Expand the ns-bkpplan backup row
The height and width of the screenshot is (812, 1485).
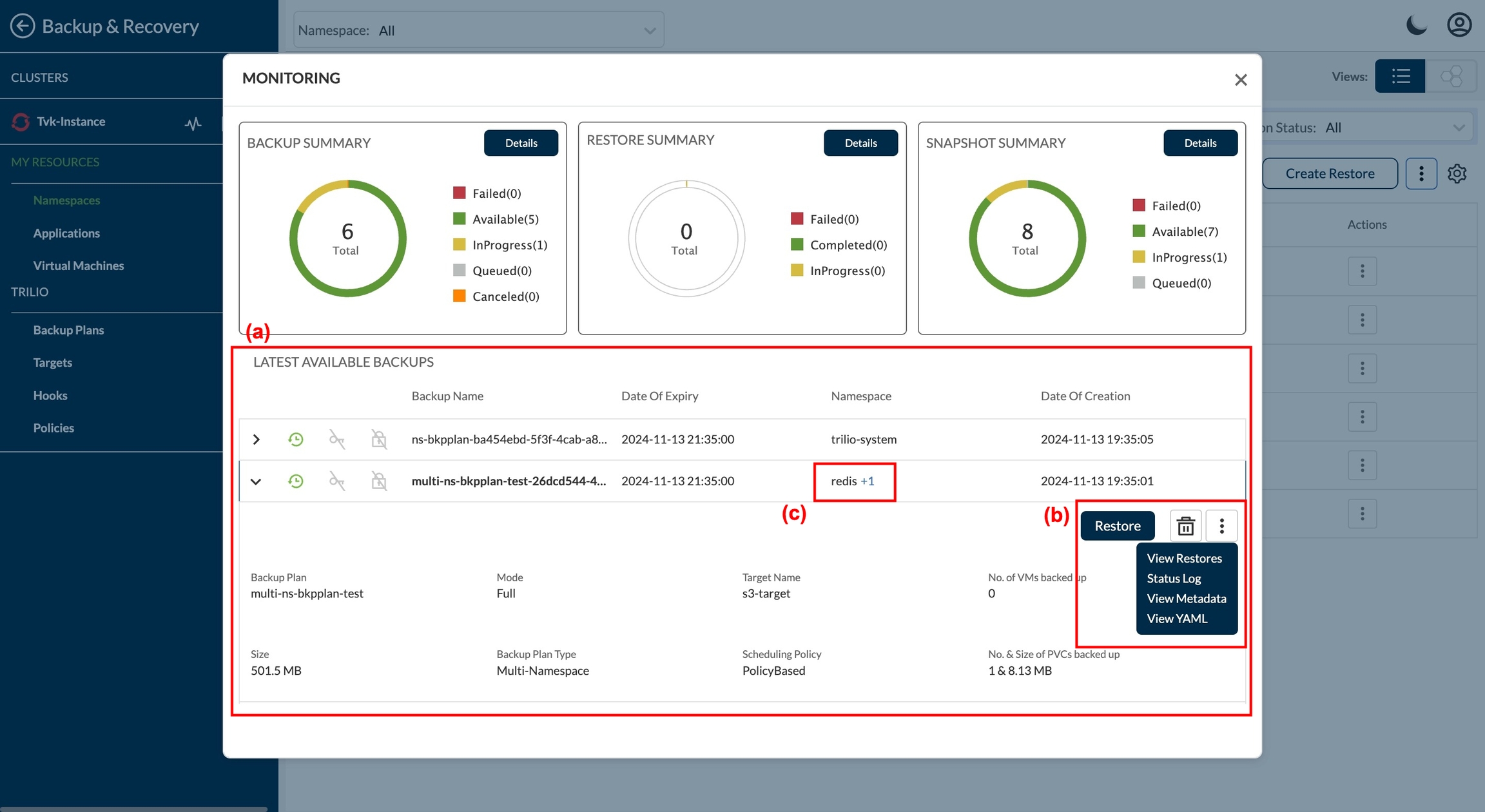256,440
